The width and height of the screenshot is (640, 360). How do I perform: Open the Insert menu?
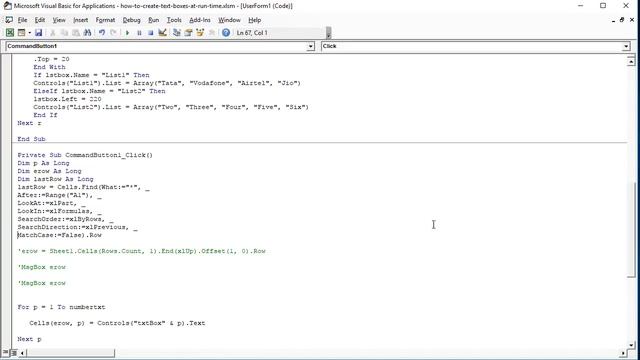pyautogui.click(x=80, y=20)
